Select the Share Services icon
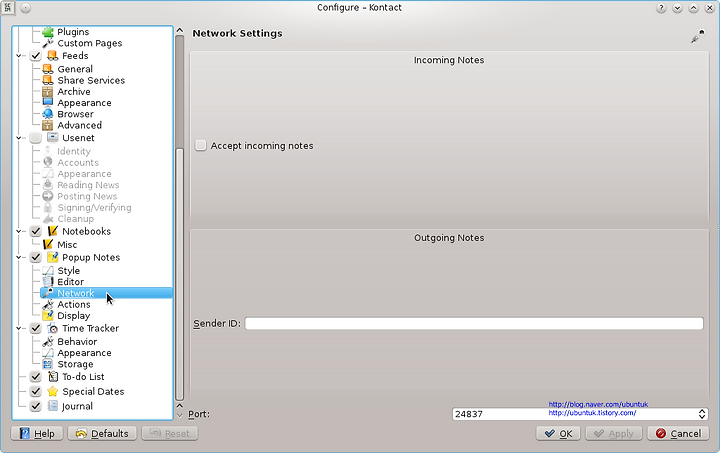 tap(48, 80)
